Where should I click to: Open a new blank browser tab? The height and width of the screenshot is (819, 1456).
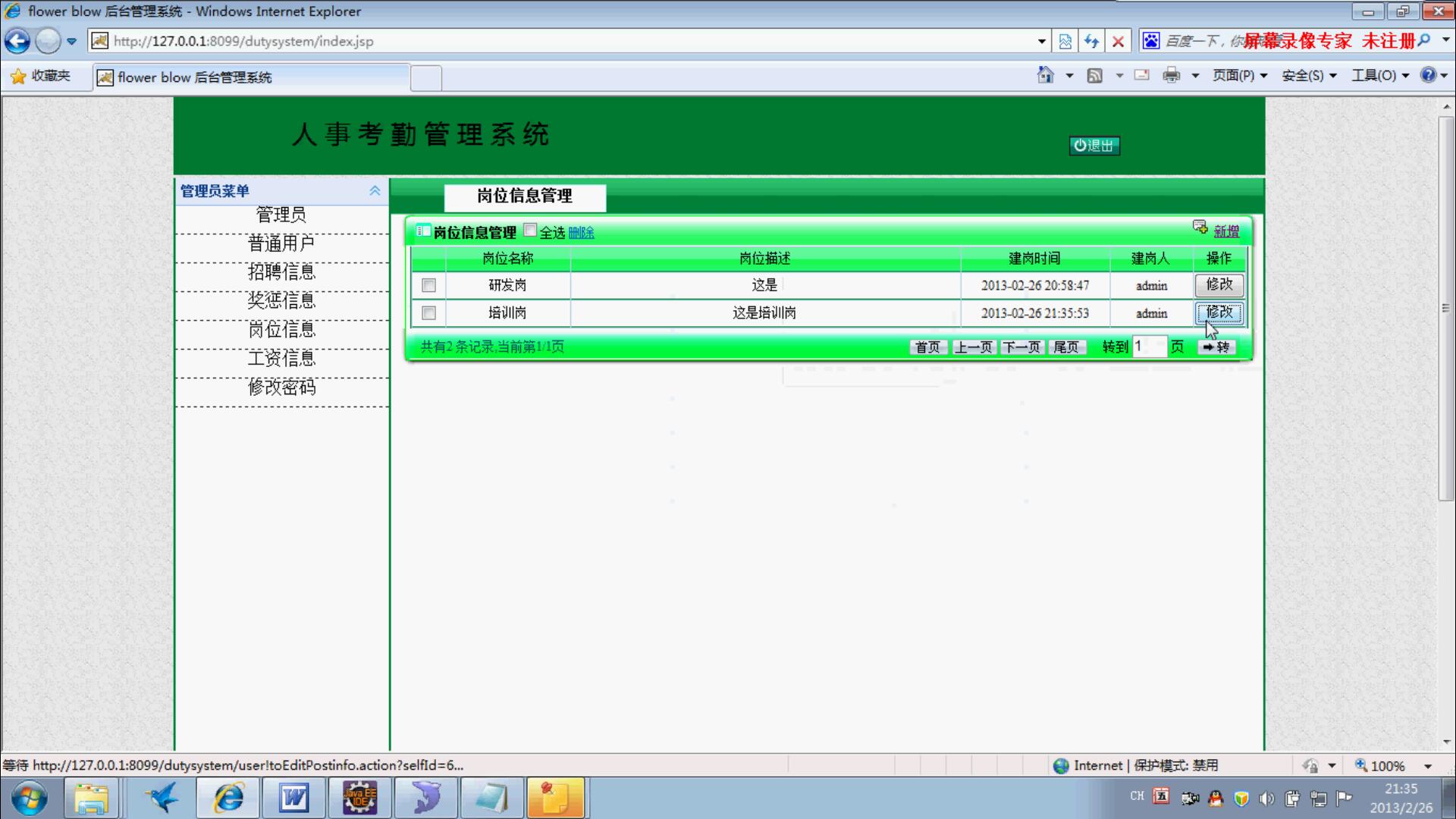coord(426,78)
